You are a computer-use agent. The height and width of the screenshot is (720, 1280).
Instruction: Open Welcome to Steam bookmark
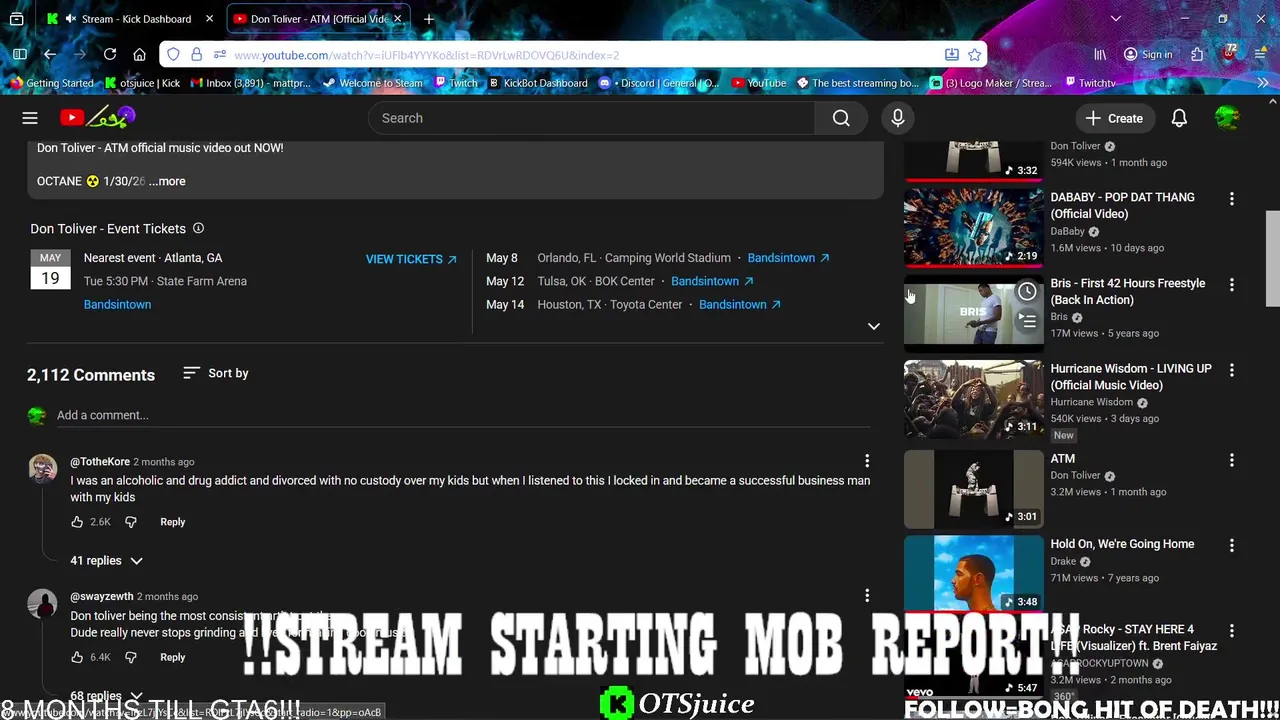tap(373, 83)
